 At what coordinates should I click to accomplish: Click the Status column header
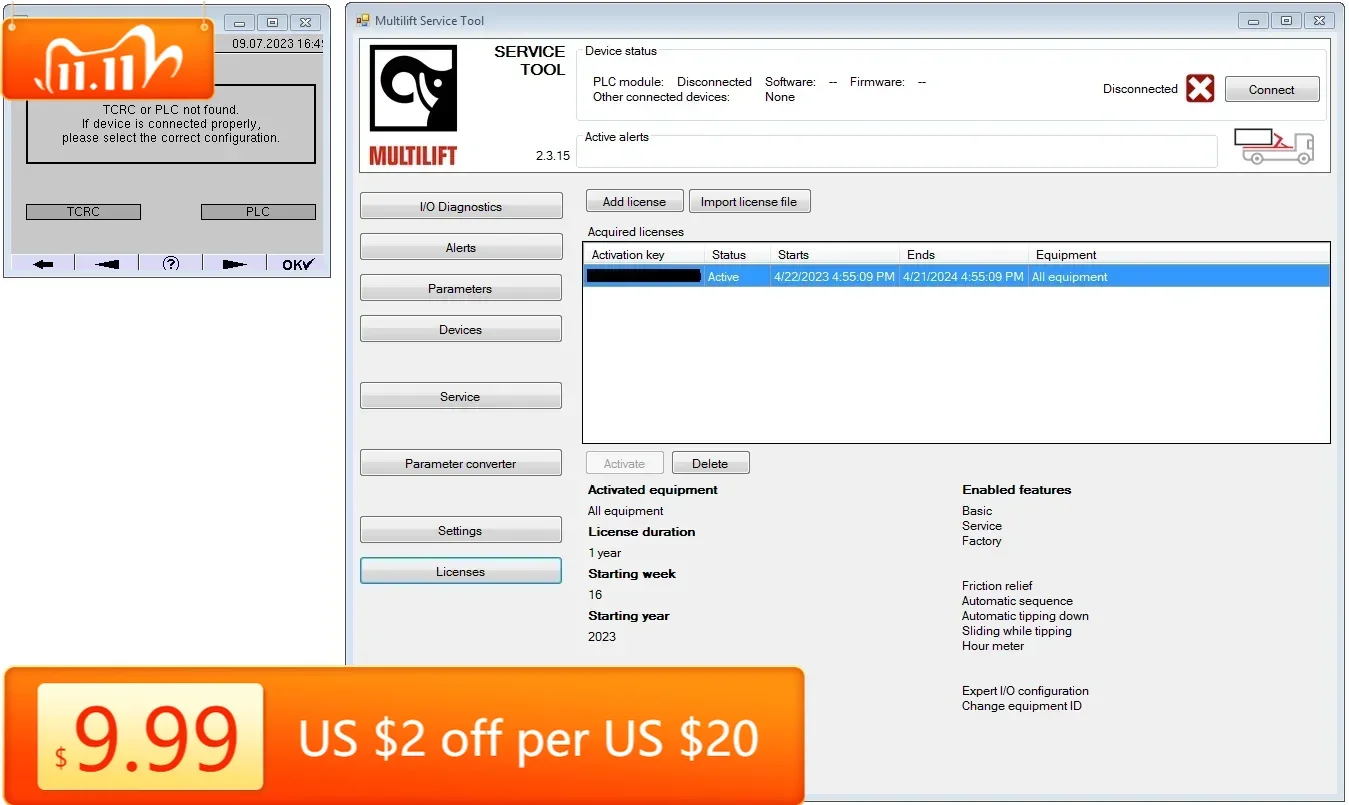point(737,255)
